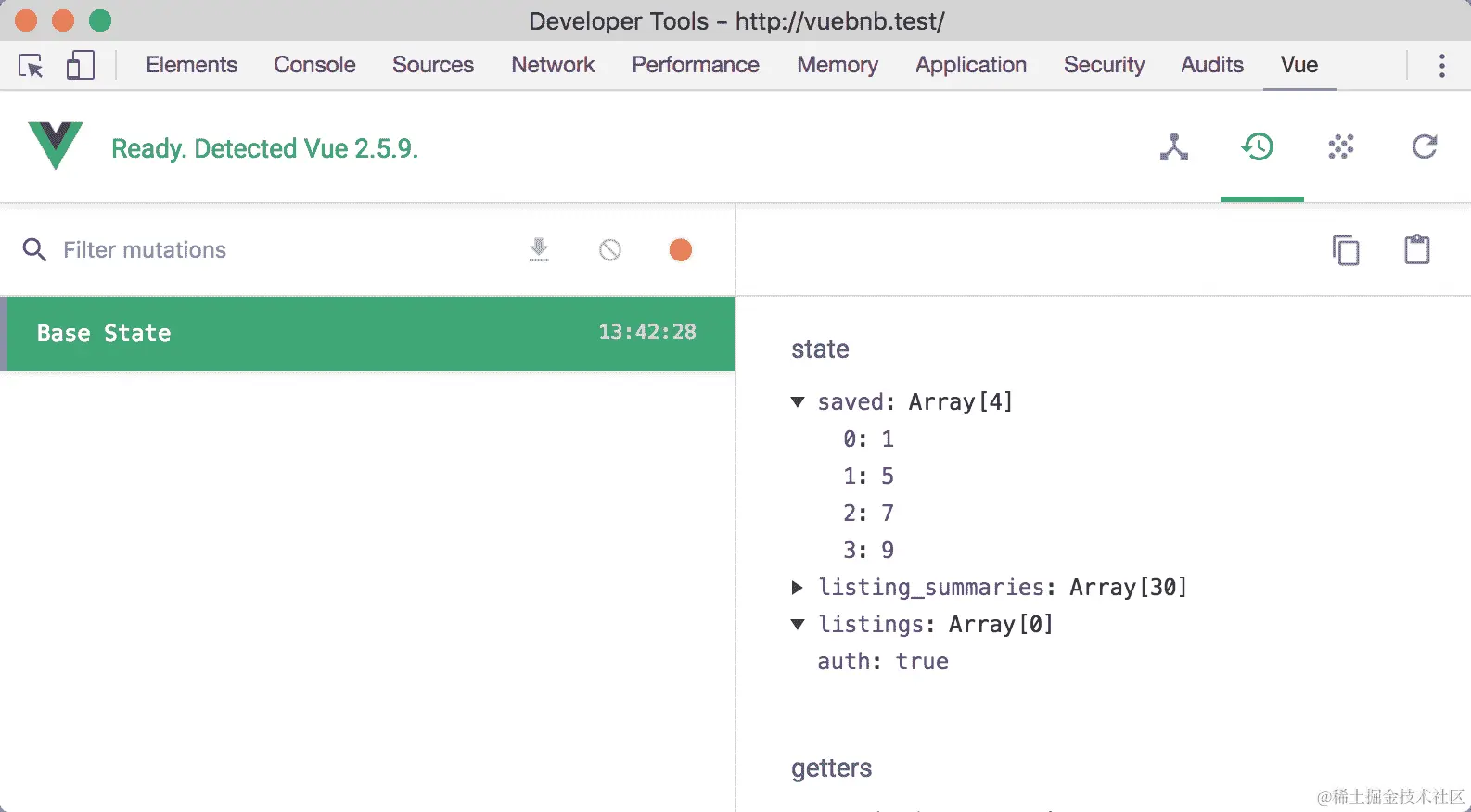Go to the Network tab

(554, 65)
